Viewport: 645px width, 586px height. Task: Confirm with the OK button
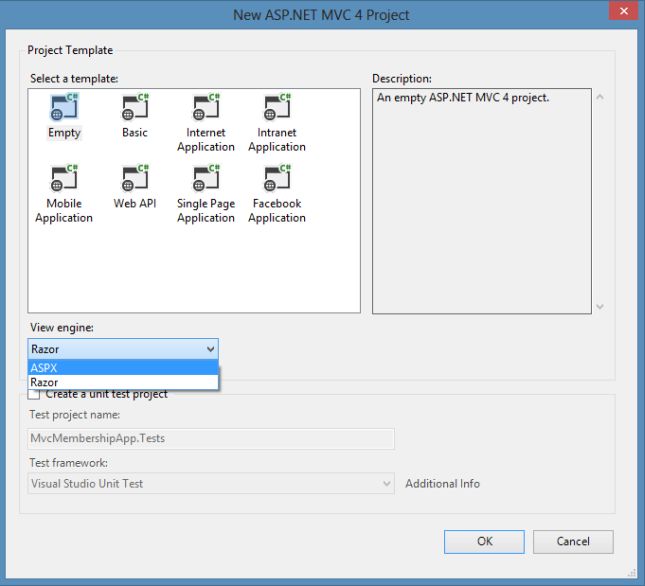(x=484, y=542)
